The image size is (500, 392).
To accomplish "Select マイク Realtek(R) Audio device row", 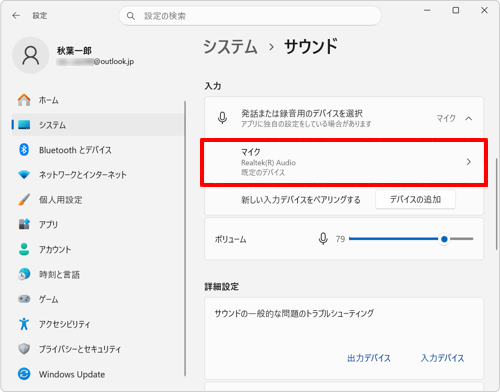I will coord(344,162).
